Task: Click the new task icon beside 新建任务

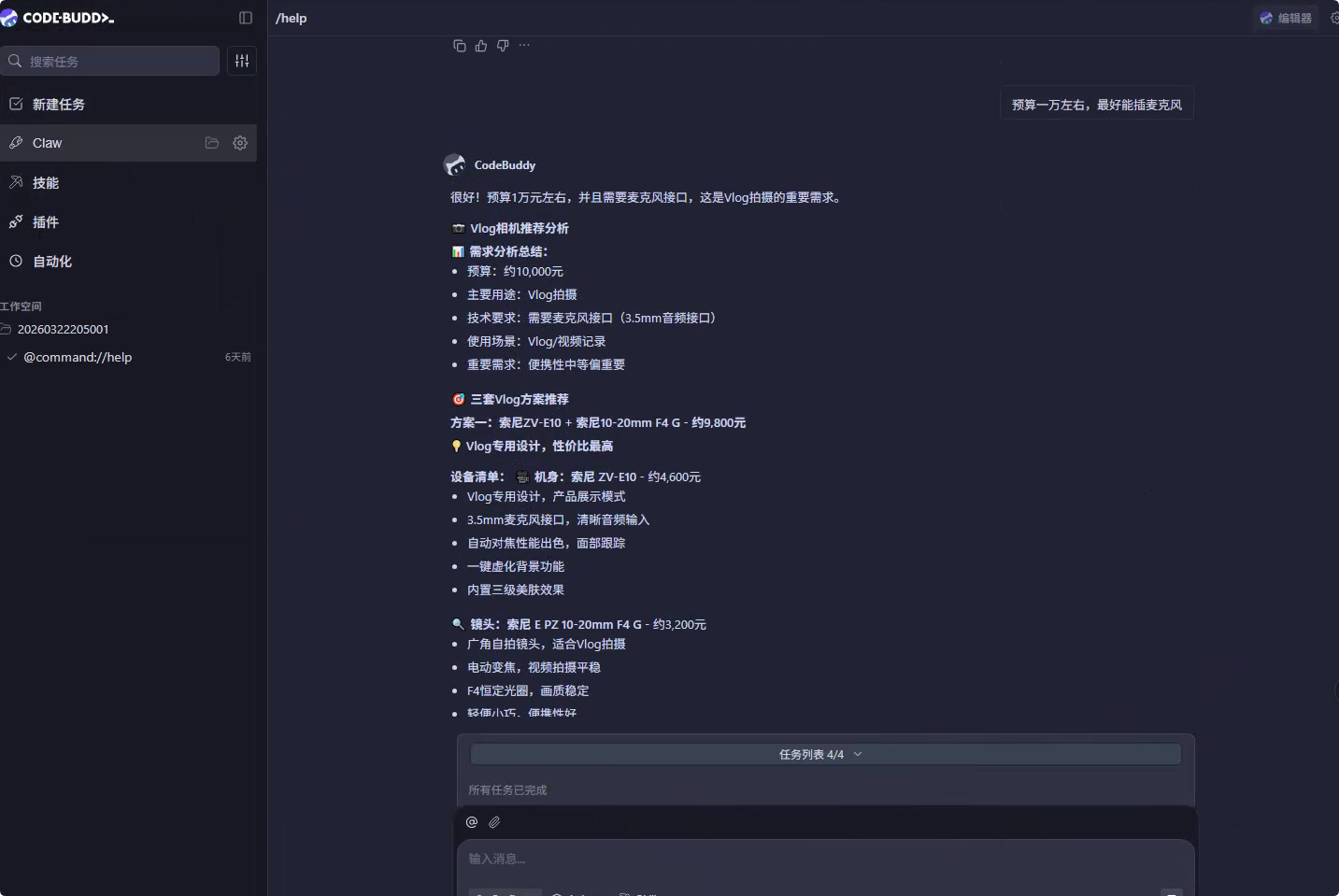Action: coord(16,104)
